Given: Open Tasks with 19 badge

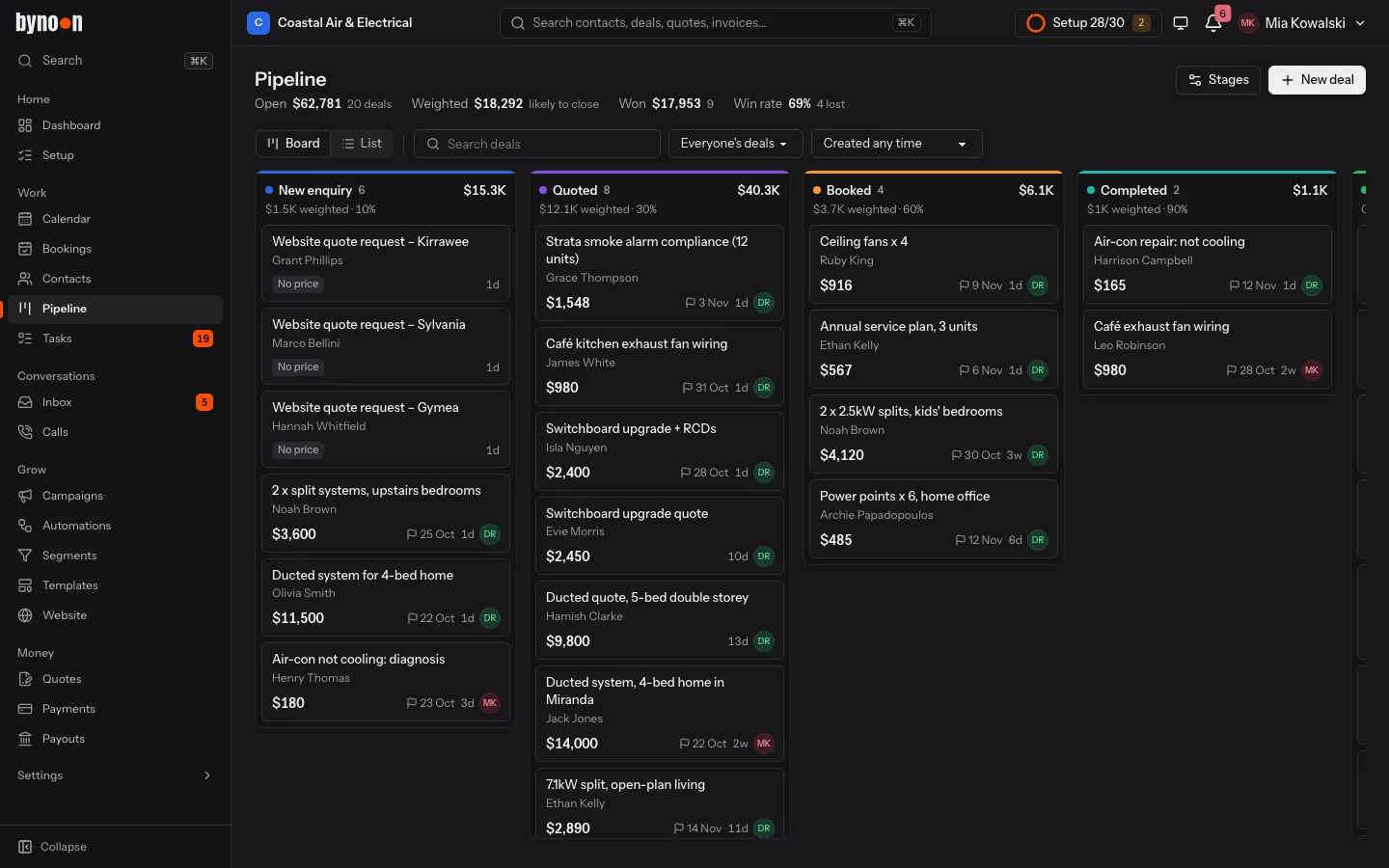Looking at the screenshot, I should click(116, 339).
